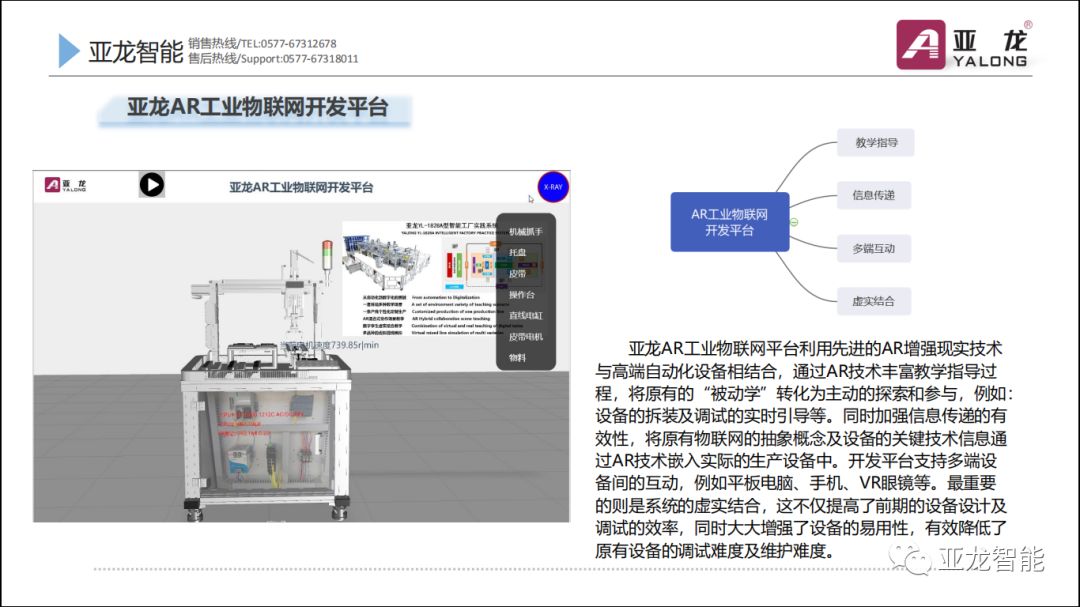Select 托盘 in the component list
This screenshot has width=1080, height=607.
coord(518,251)
